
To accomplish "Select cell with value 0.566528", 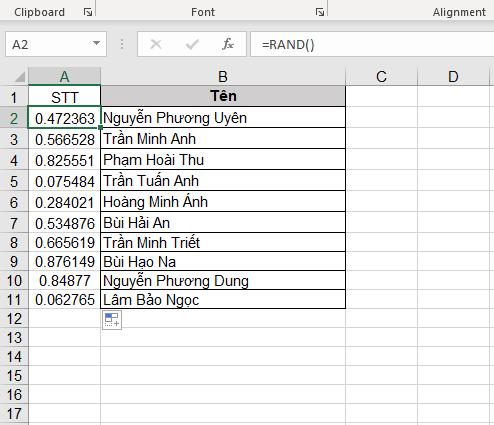I will point(65,139).
